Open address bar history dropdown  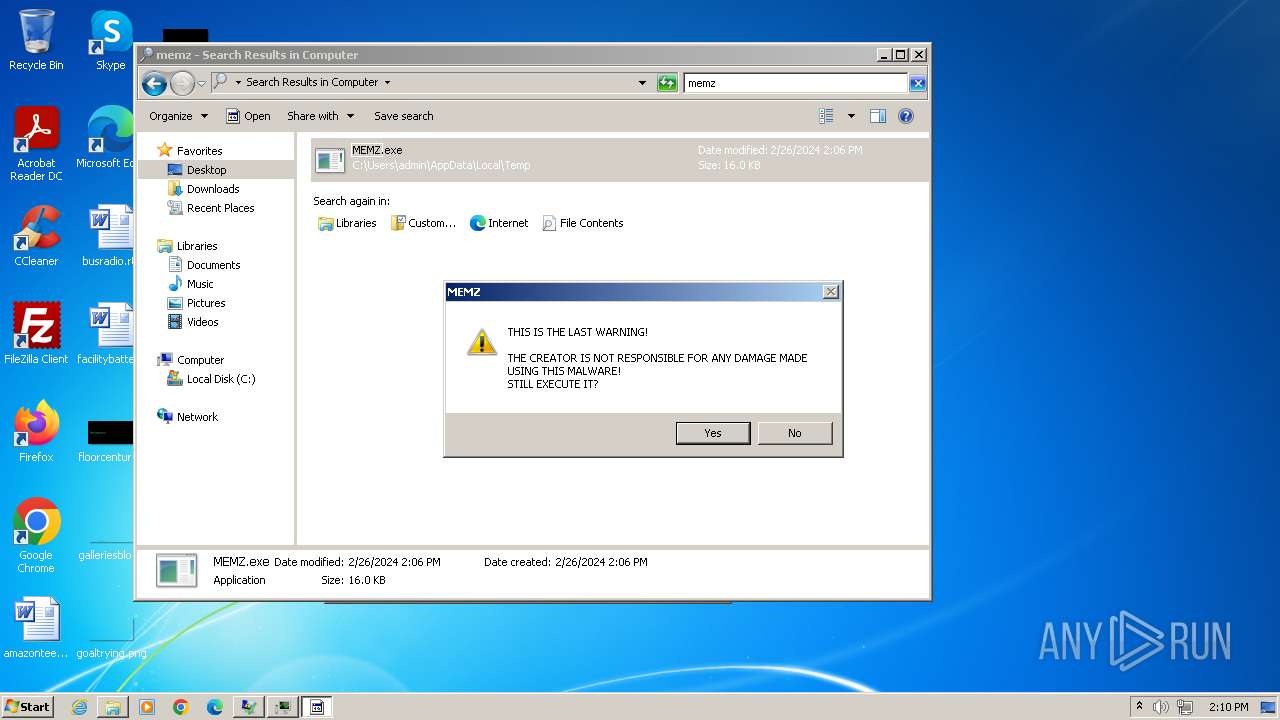point(642,83)
